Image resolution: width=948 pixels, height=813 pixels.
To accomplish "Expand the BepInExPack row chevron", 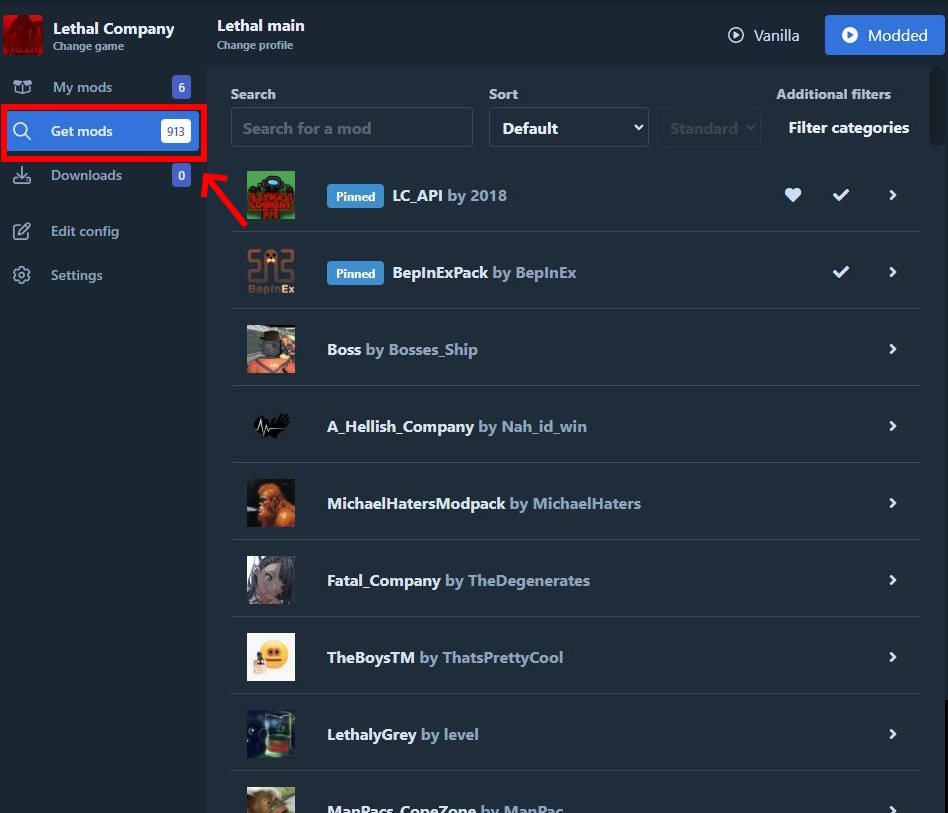I will [x=892, y=272].
